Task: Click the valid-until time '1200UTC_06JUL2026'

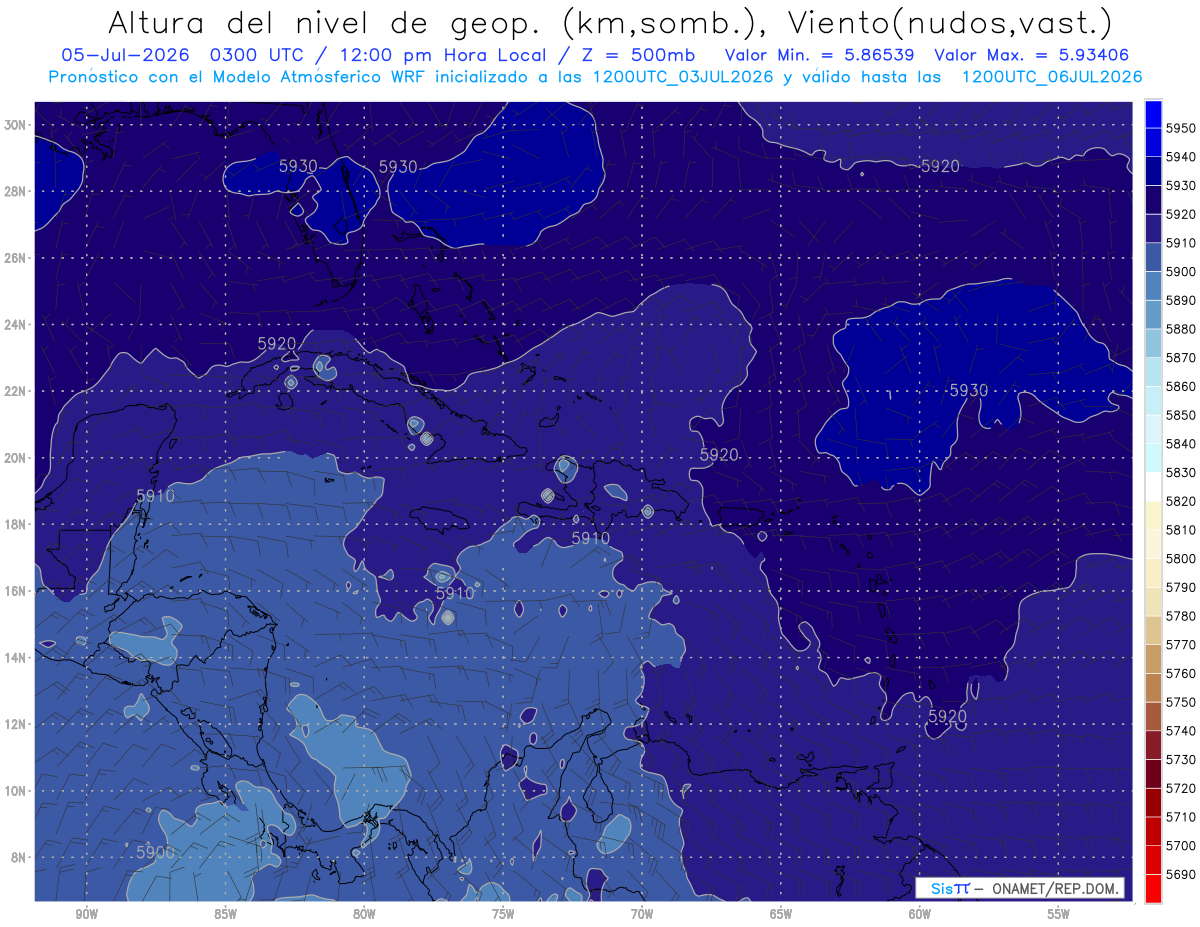Action: 1052,76
